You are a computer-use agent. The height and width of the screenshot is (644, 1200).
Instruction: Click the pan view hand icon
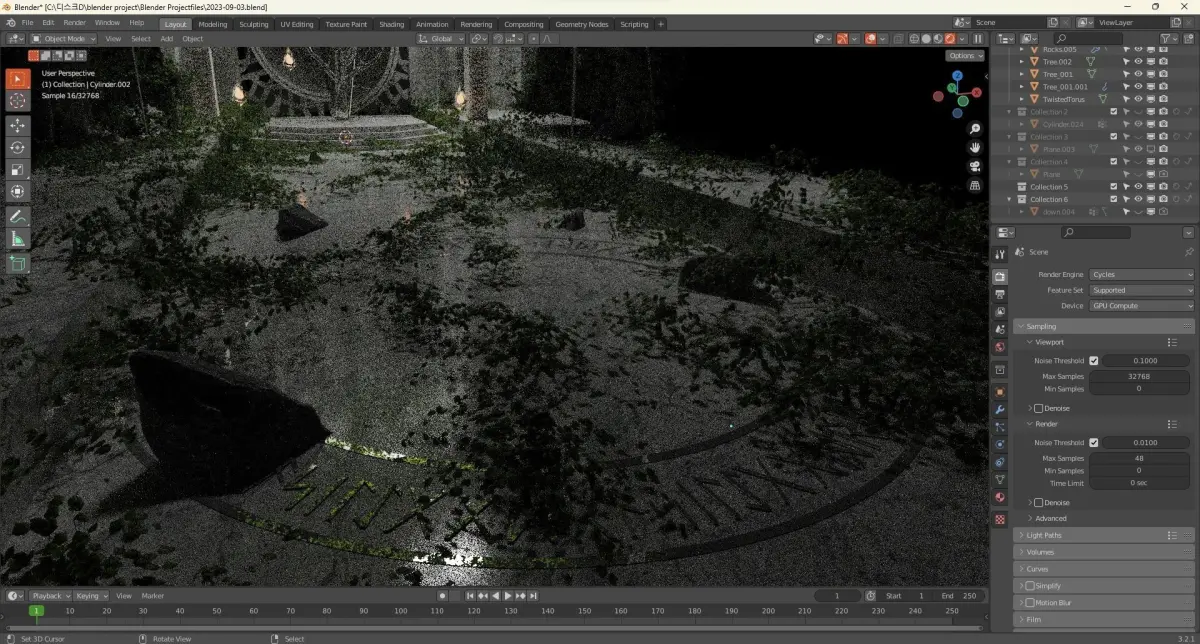(975, 147)
